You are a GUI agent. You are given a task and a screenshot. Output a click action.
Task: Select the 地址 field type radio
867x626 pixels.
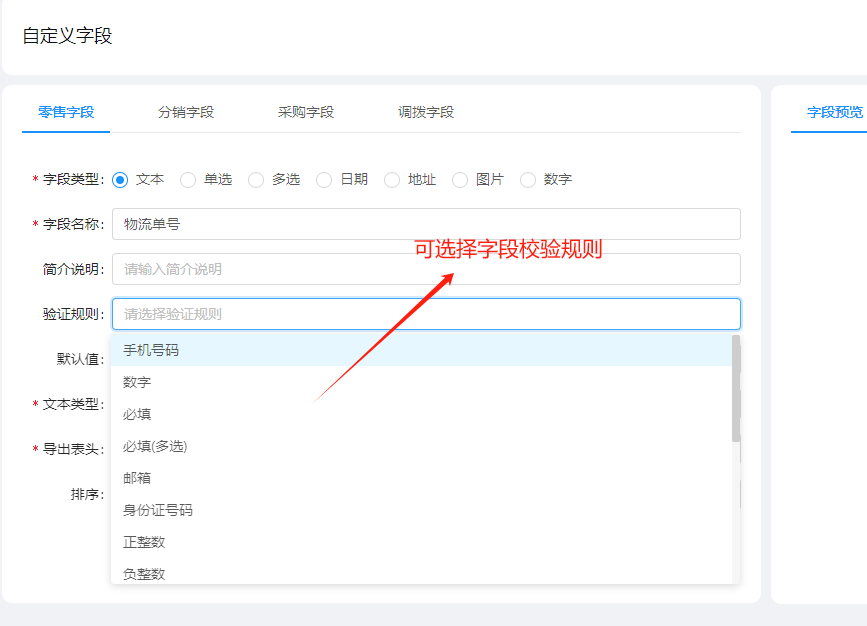click(392, 180)
